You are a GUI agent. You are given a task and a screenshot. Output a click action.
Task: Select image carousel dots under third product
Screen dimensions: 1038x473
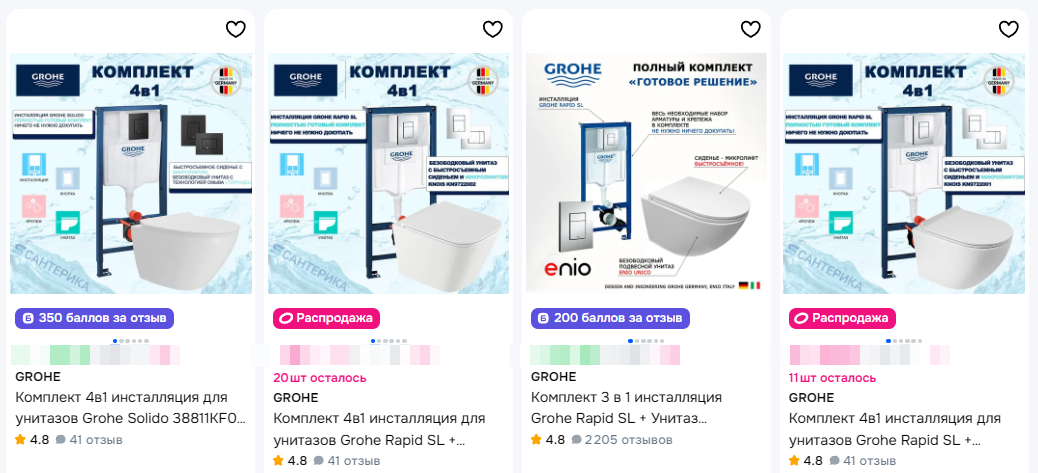646,341
